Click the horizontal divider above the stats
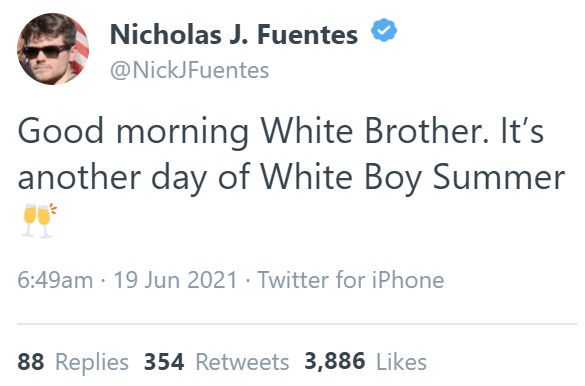Viewport: 585px width, 386px height. tap(297, 324)
